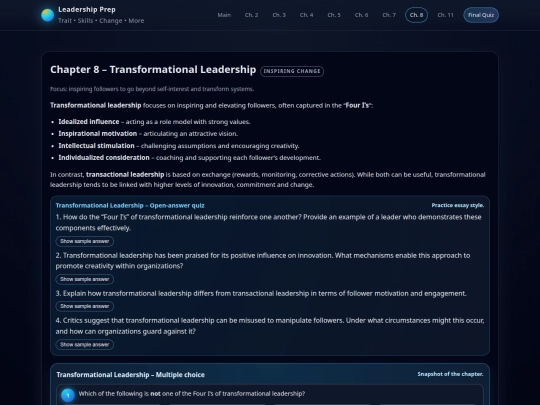Click the question 1 number badge
The image size is (540, 405).
click(x=68, y=395)
